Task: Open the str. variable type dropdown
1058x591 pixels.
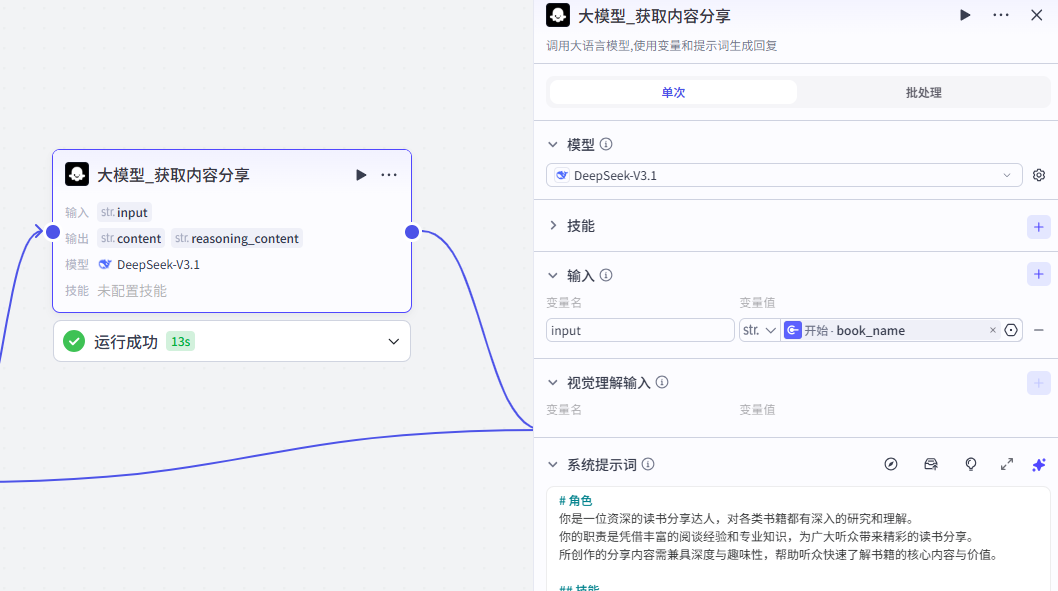Action: tap(759, 330)
